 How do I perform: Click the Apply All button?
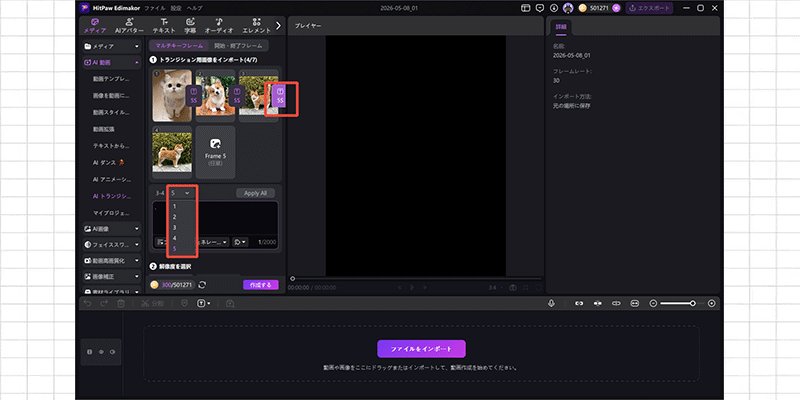255,193
